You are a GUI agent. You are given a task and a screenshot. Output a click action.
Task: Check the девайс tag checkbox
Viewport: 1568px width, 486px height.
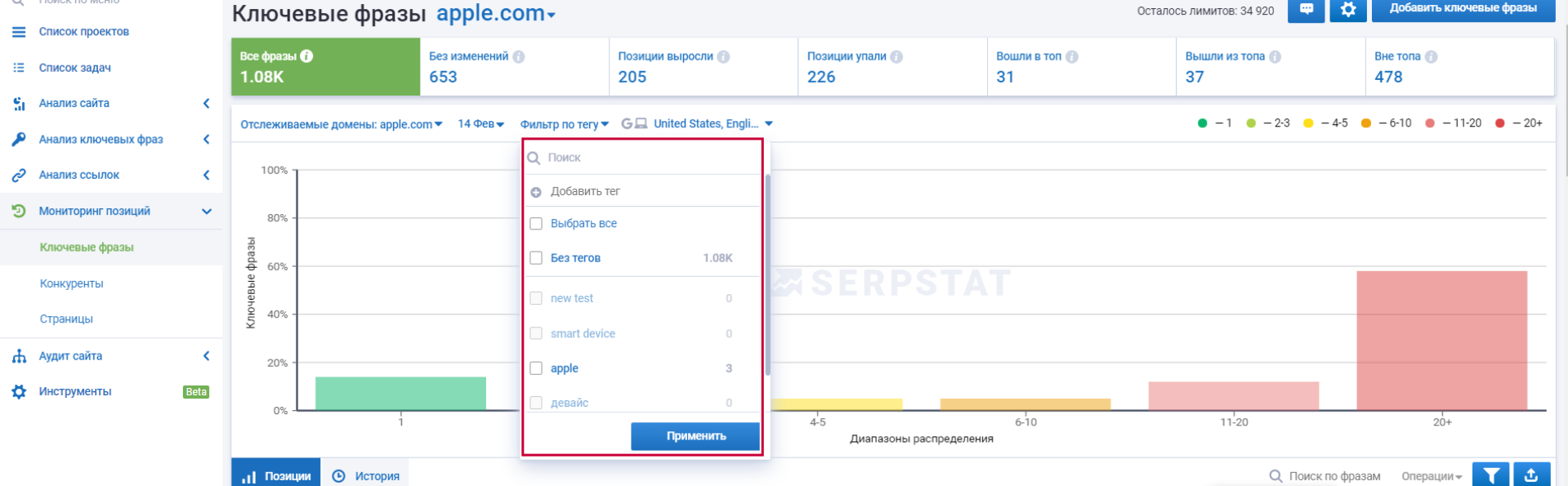click(536, 403)
